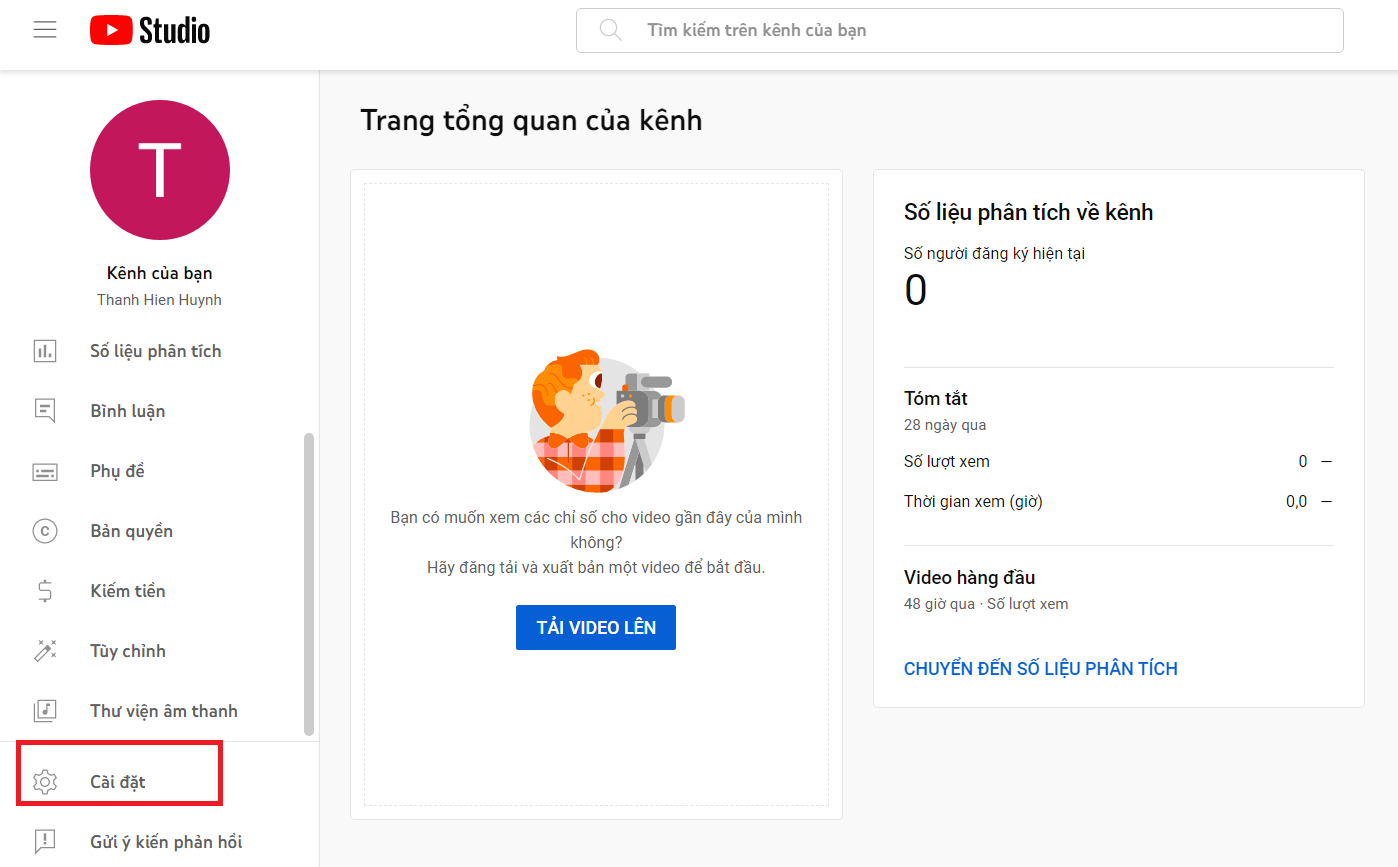This screenshot has width=1398, height=867.
Task: Open the Thư viện âm thanh music icon
Action: [x=45, y=710]
